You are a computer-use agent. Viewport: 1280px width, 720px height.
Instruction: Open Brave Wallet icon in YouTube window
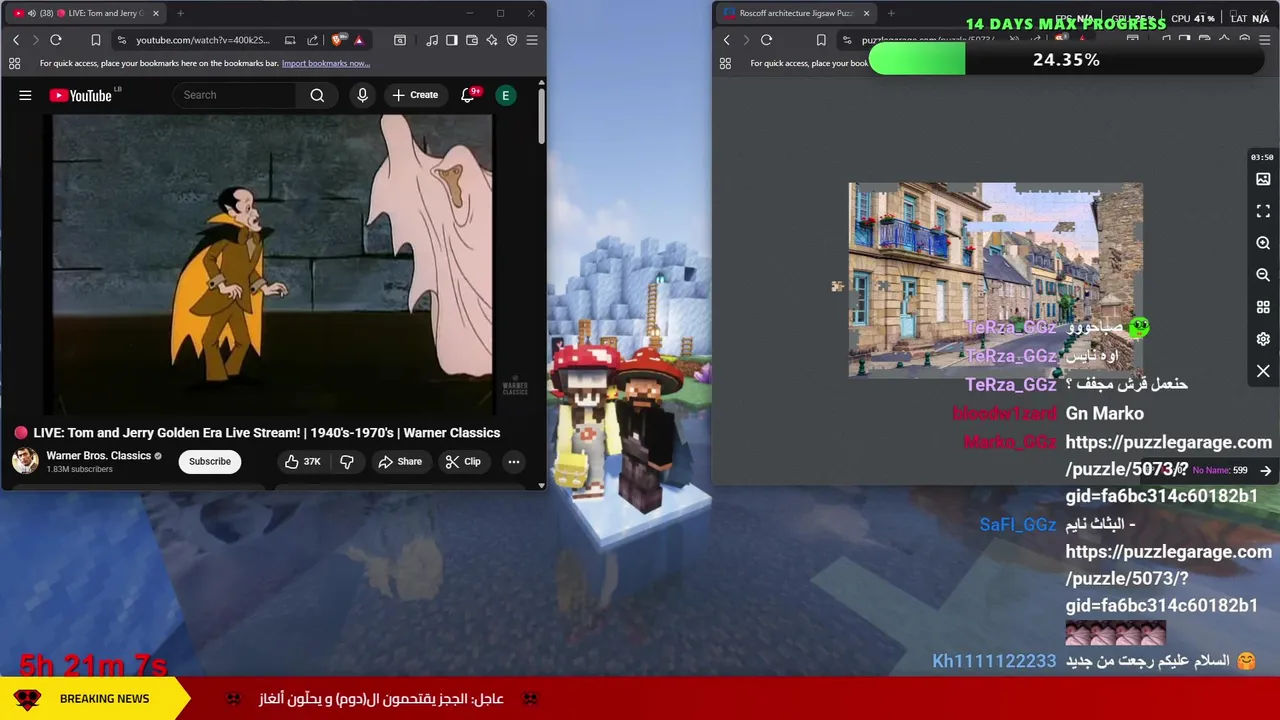click(x=472, y=40)
